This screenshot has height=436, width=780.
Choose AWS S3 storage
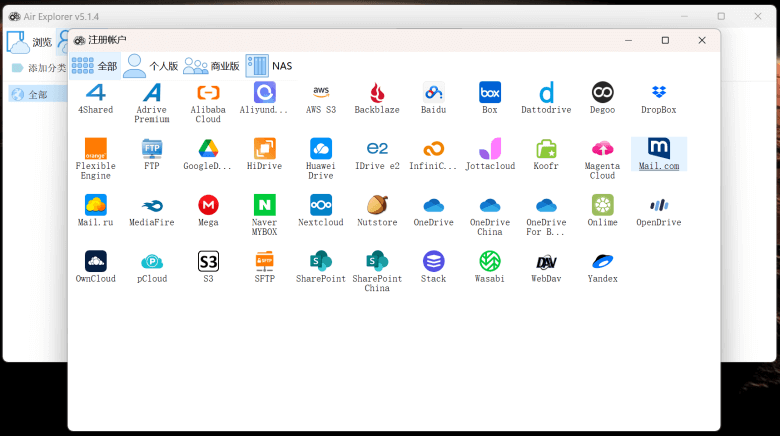321,93
